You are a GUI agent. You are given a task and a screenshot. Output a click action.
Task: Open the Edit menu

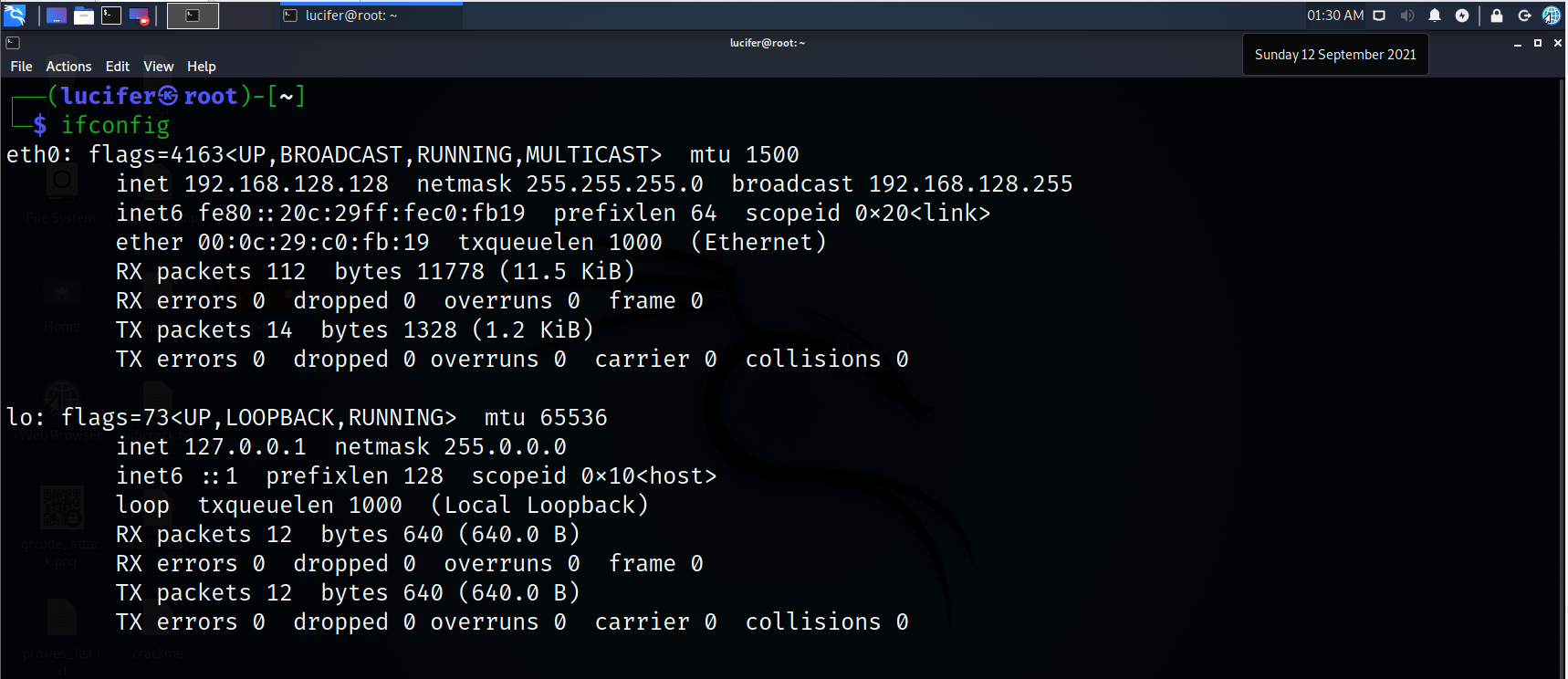(118, 67)
